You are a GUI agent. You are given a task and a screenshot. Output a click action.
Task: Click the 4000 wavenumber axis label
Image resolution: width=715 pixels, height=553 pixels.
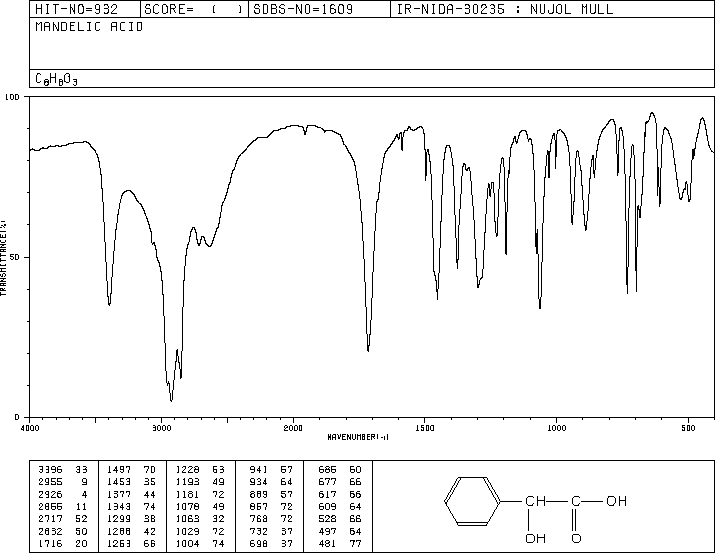pyautogui.click(x=30, y=428)
